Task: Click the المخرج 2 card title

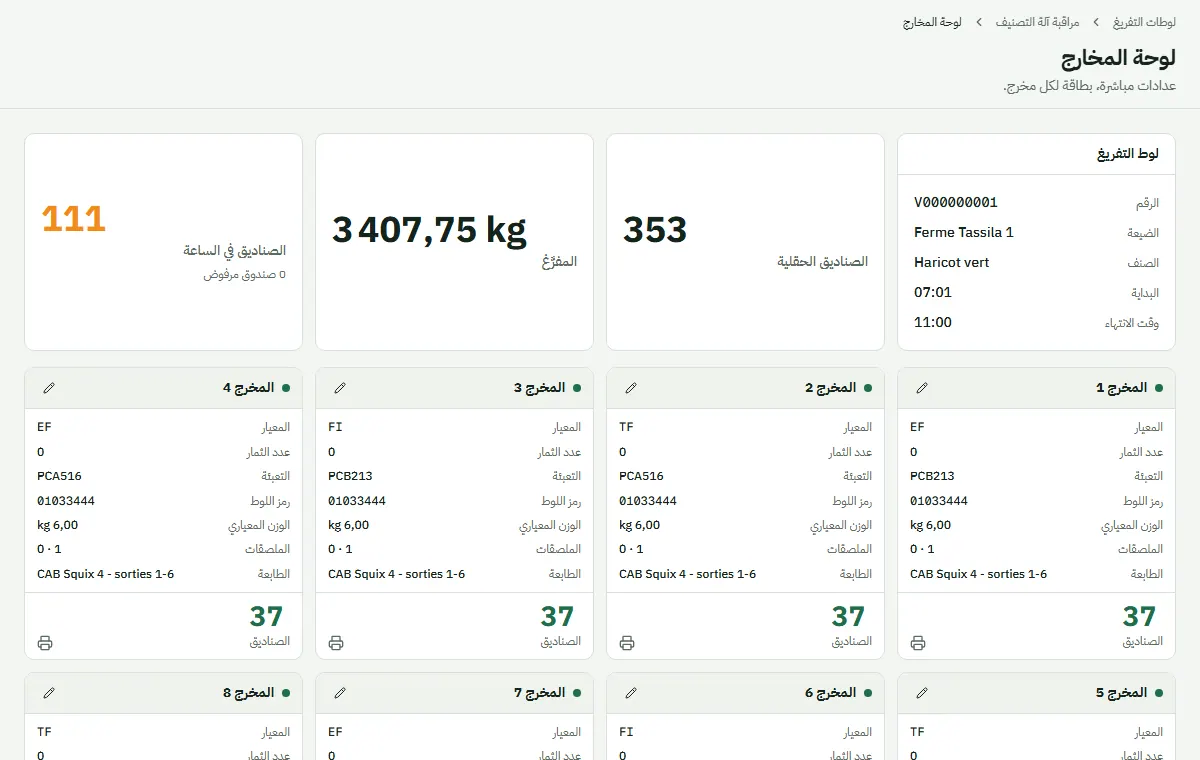Action: tap(831, 388)
